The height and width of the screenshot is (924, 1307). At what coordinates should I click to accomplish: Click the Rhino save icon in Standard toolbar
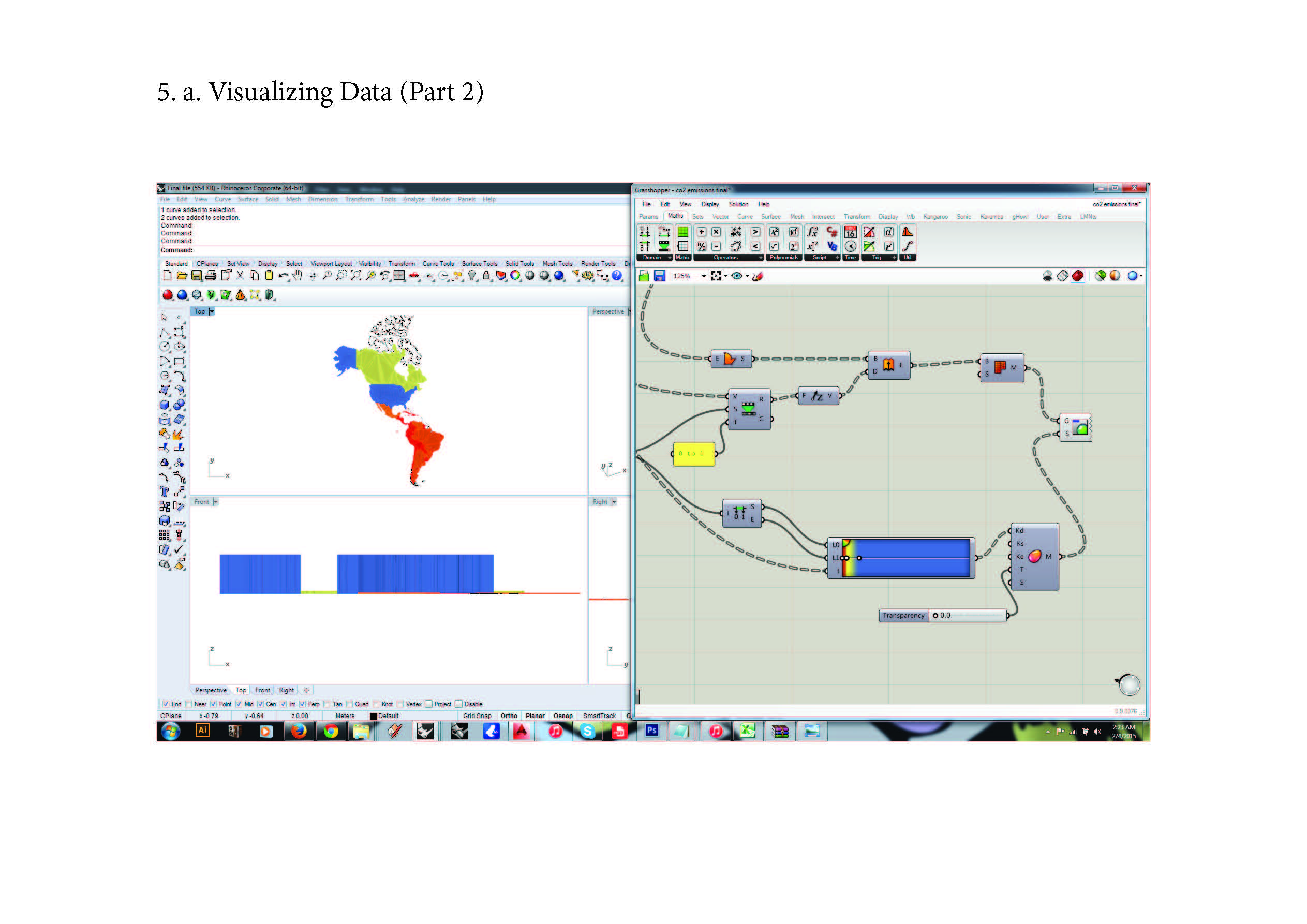click(x=197, y=276)
